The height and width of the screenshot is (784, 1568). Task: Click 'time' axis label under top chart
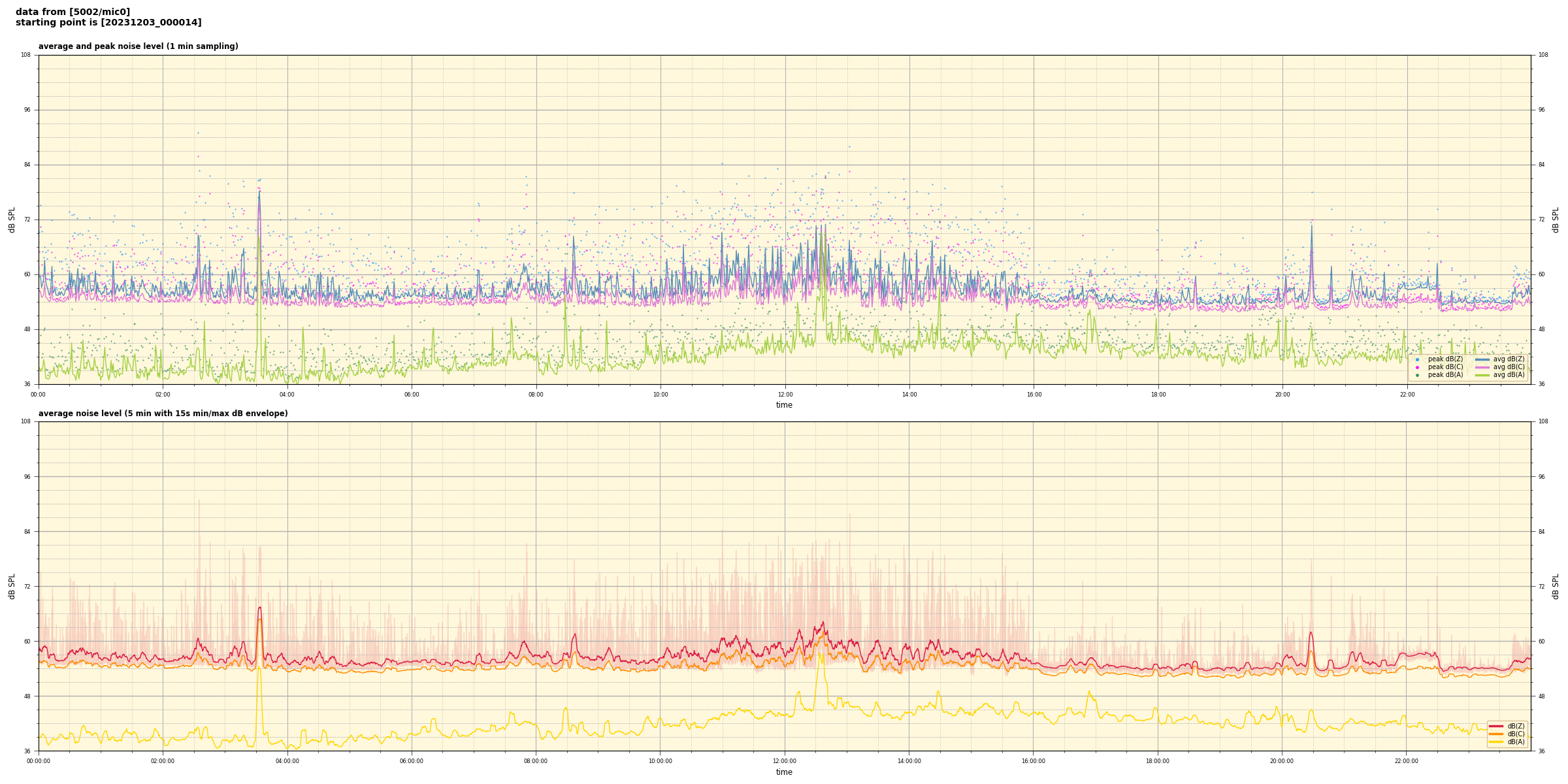coord(784,405)
